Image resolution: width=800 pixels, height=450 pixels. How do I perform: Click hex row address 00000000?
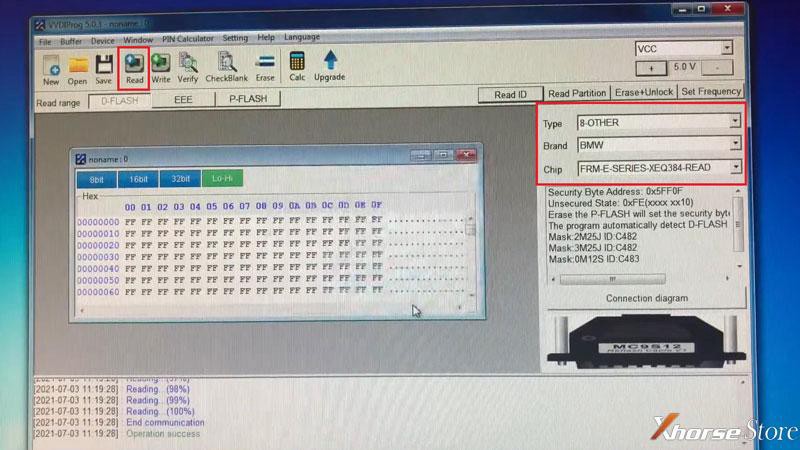point(98,222)
